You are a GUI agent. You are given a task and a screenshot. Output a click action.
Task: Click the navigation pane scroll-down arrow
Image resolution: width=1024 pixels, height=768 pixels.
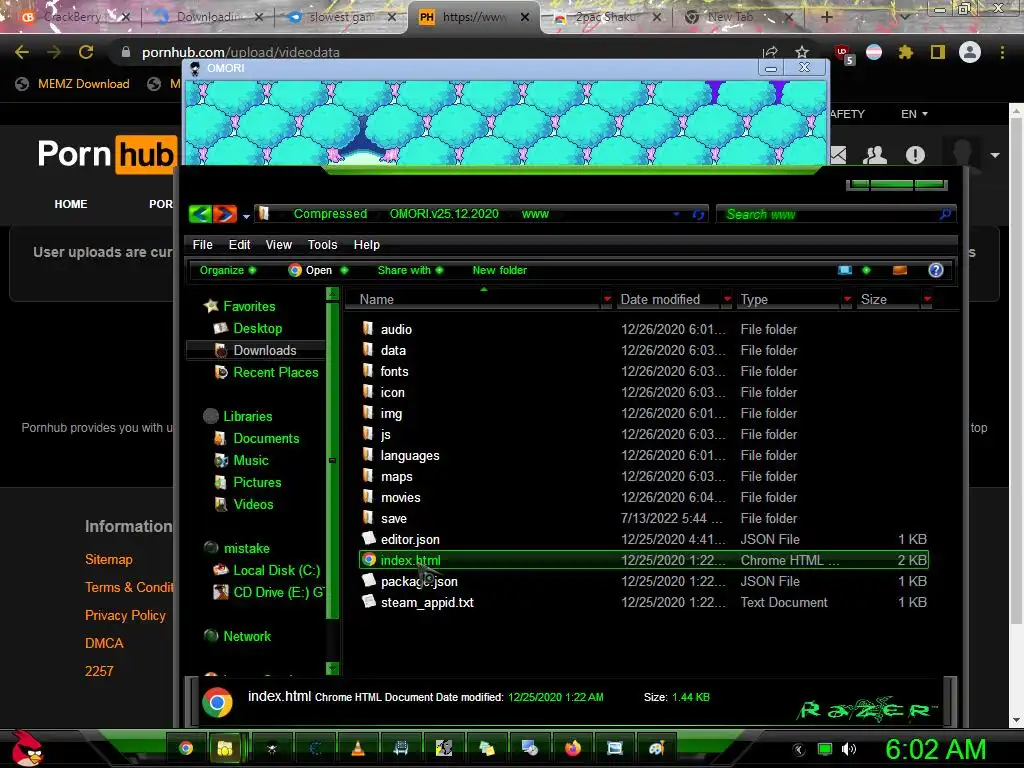pyautogui.click(x=332, y=668)
